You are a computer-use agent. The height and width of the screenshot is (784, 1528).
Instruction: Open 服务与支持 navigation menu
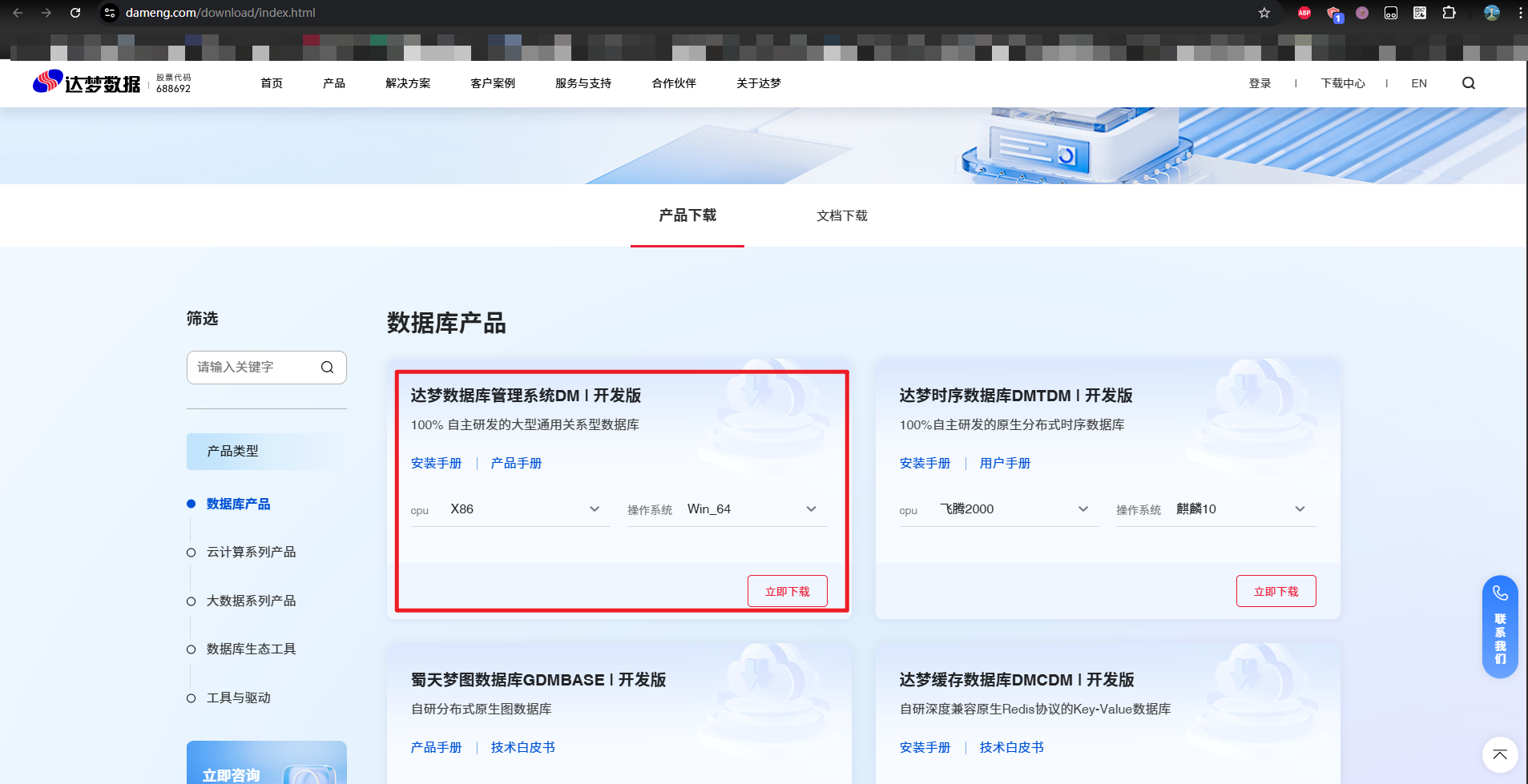pos(583,83)
